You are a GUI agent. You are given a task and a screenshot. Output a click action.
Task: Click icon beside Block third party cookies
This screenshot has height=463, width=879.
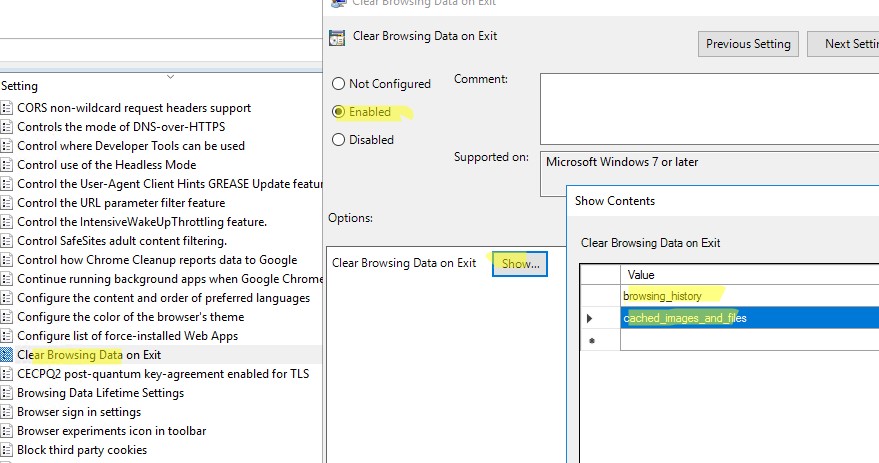[6, 450]
